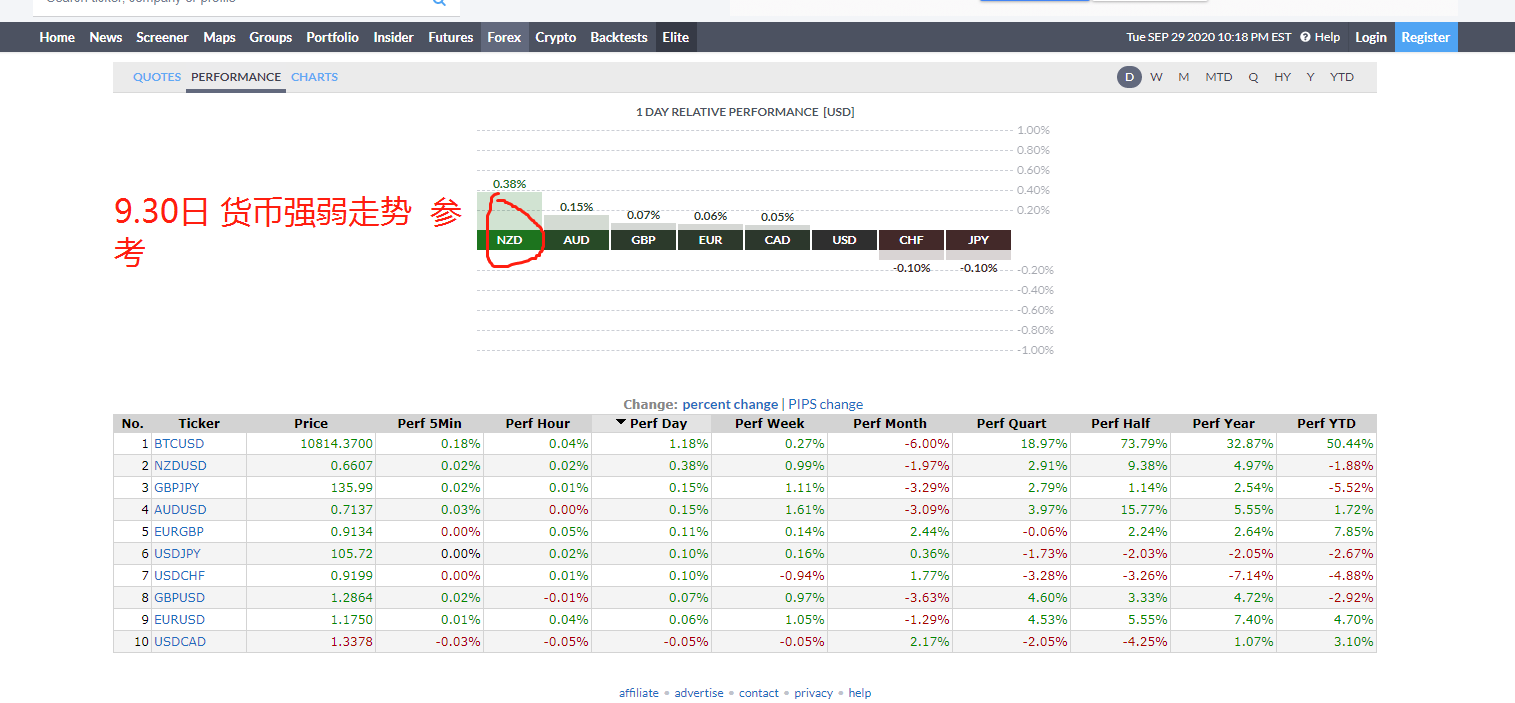Open the AUDUSD ticker link
The image size is (1515, 703).
180,509
